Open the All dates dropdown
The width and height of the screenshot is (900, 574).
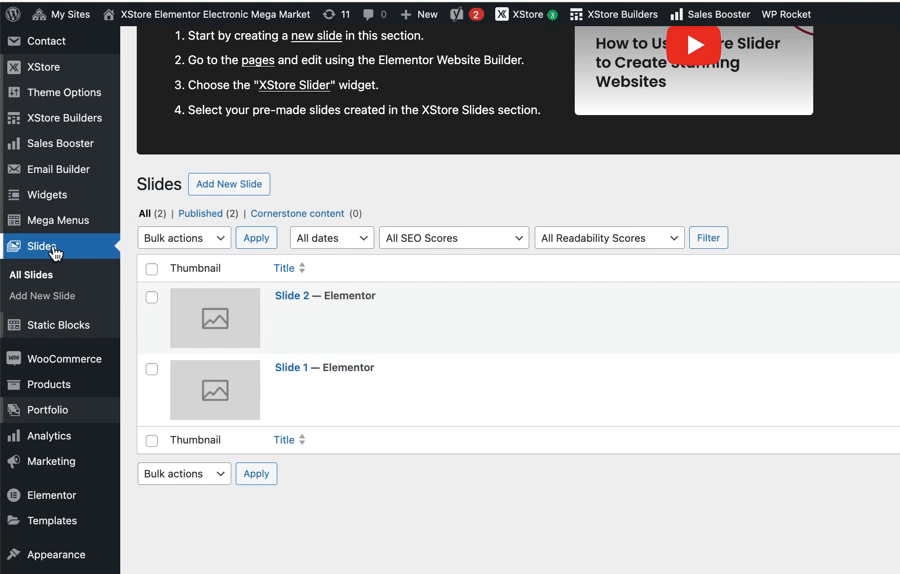coord(332,238)
